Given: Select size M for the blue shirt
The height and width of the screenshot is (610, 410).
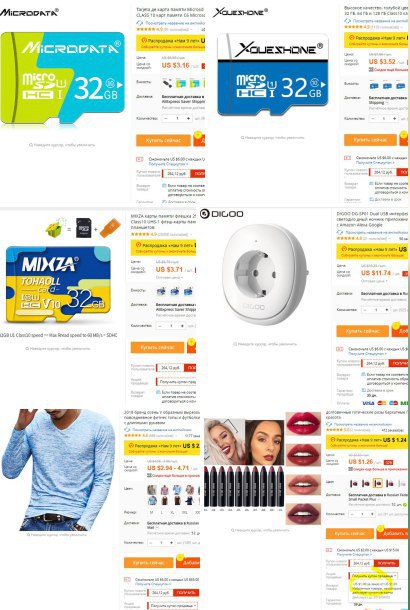Looking at the screenshot, I should pos(152,513).
